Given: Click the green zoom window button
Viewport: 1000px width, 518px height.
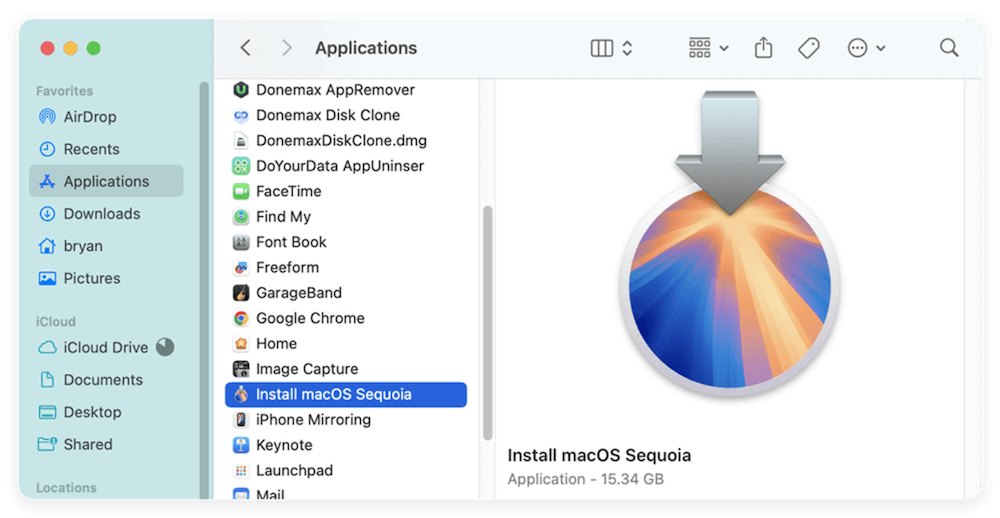Looking at the screenshot, I should [94, 48].
